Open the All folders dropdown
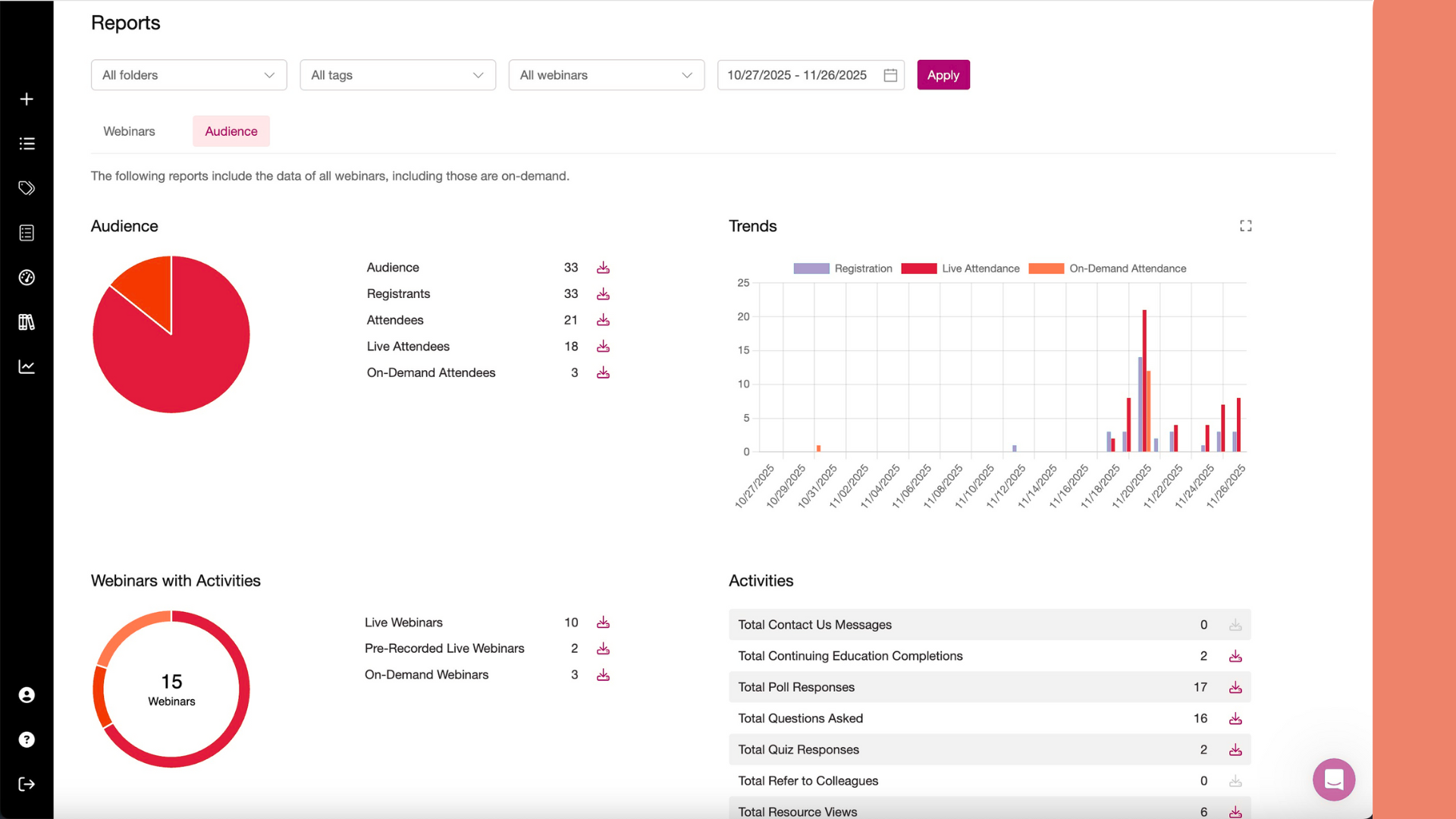The image size is (1456, 819). 188,74
